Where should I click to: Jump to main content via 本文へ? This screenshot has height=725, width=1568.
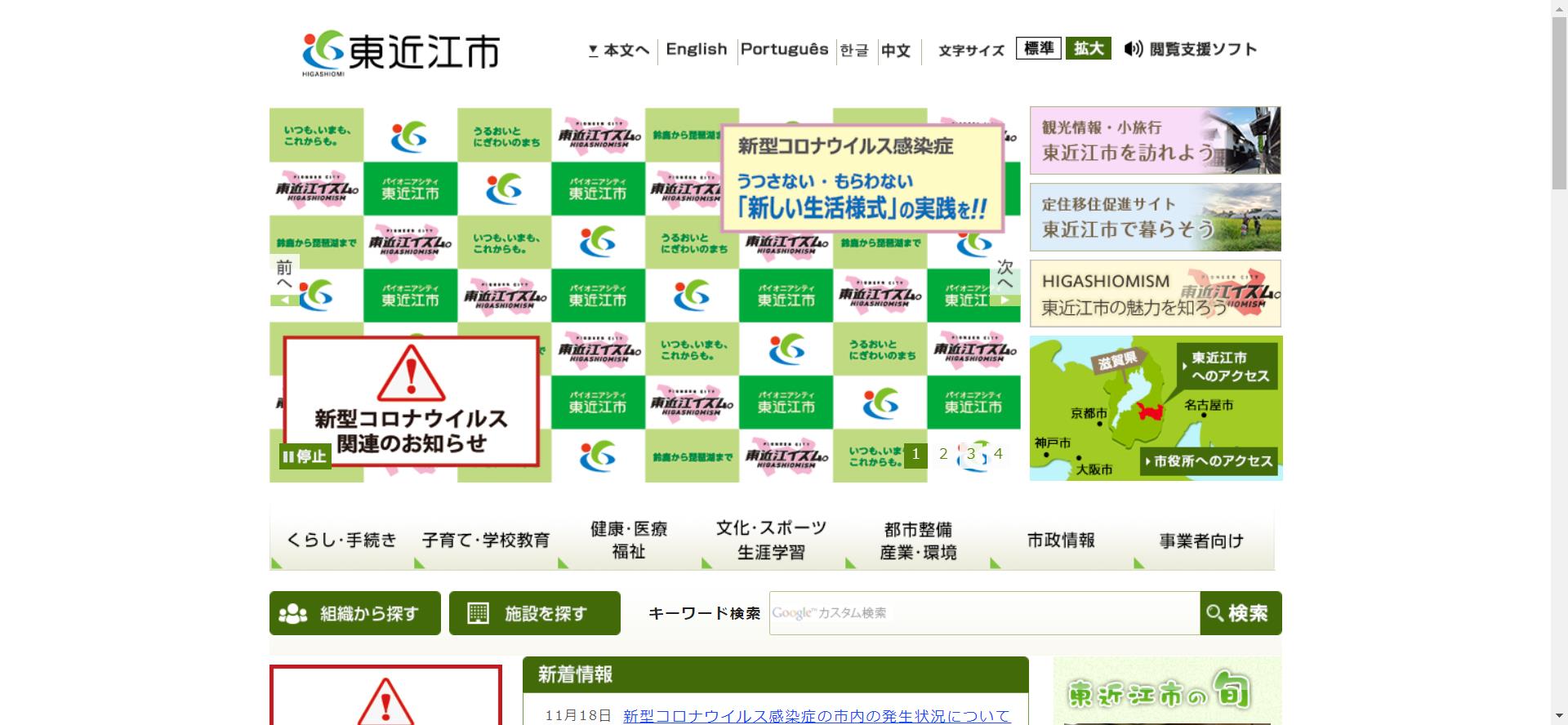pos(618,51)
